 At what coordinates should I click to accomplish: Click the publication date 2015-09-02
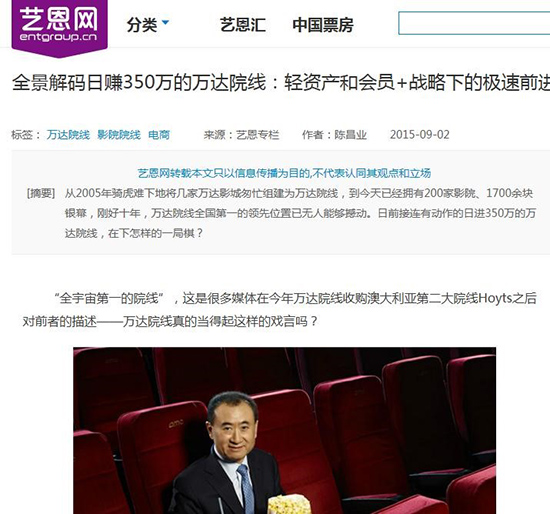pos(420,135)
